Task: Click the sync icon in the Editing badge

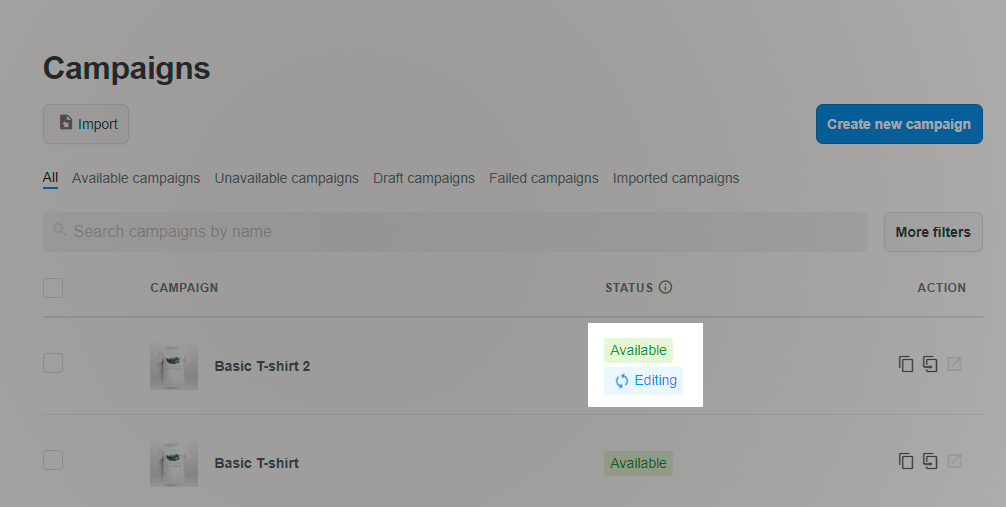Action: click(621, 381)
